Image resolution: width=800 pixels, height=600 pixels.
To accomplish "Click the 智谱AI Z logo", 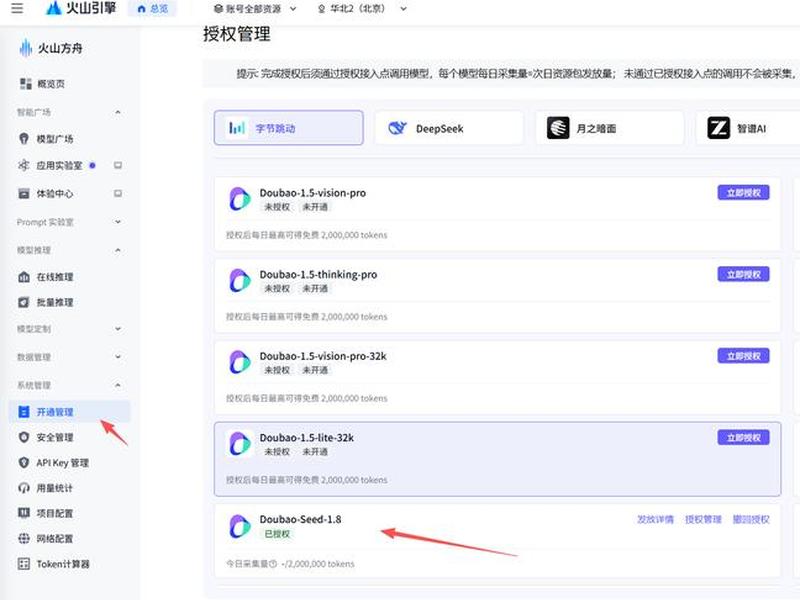I will coord(718,128).
